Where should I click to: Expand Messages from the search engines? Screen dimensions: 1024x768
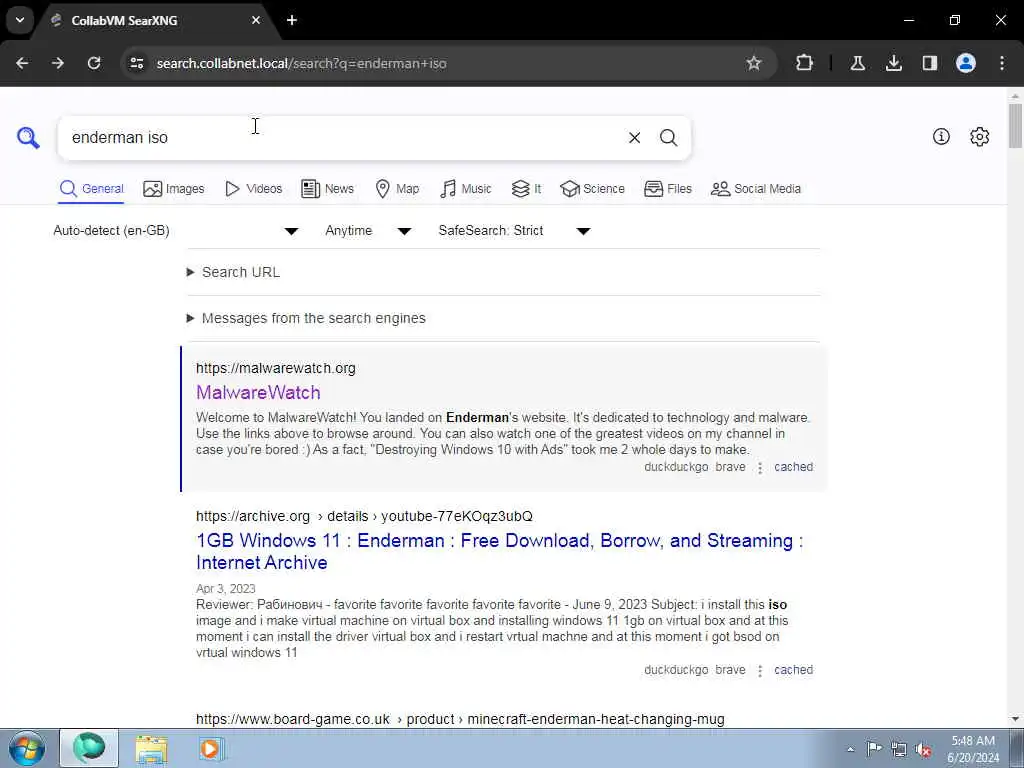click(306, 318)
